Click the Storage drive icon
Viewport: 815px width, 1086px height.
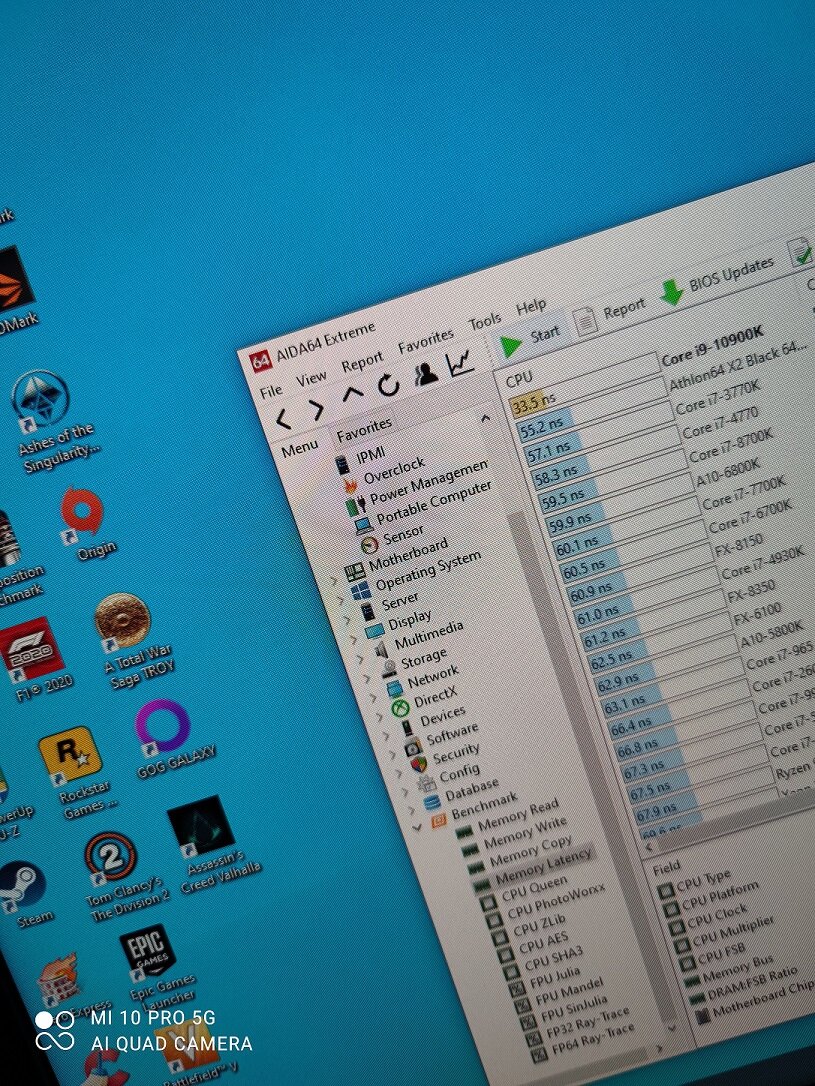point(389,669)
